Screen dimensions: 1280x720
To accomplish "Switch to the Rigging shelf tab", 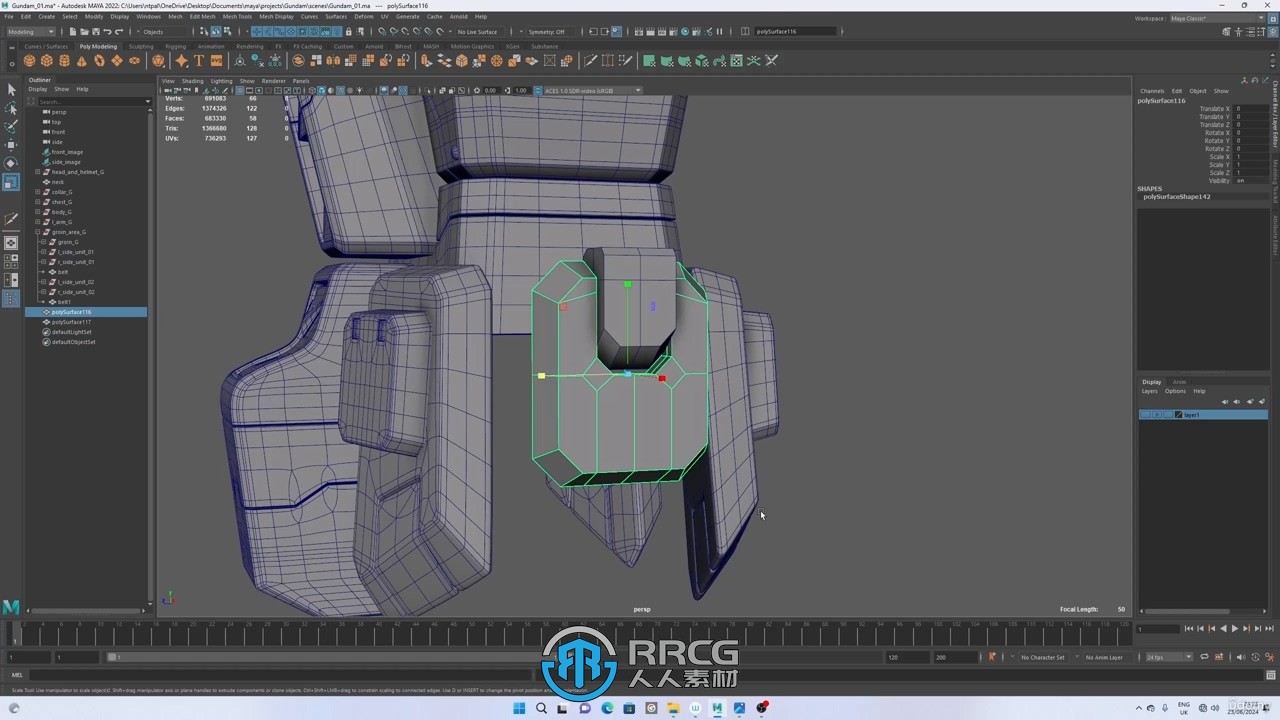I will click(x=176, y=46).
